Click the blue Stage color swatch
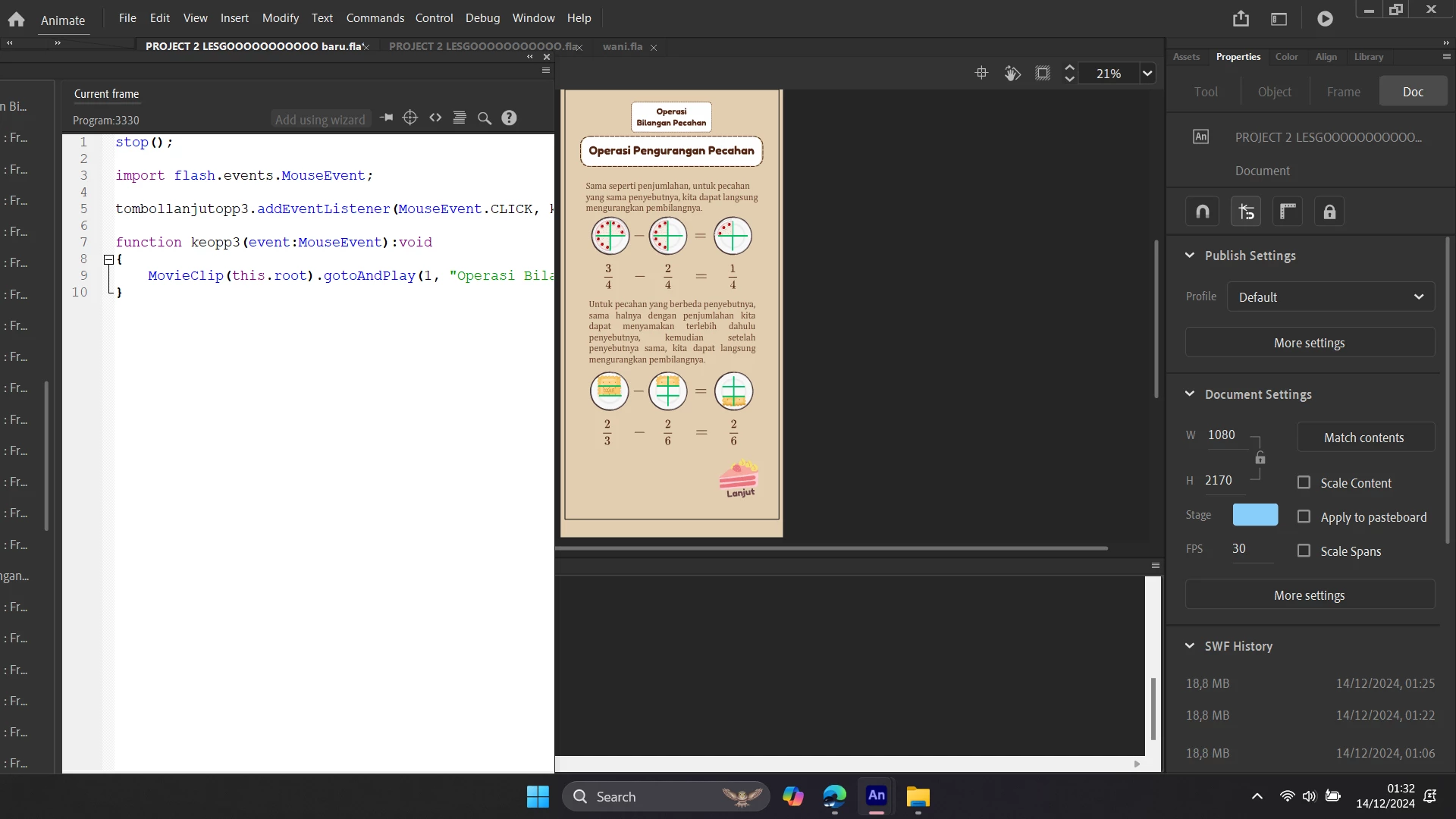Viewport: 1456px width, 819px height. [x=1255, y=515]
